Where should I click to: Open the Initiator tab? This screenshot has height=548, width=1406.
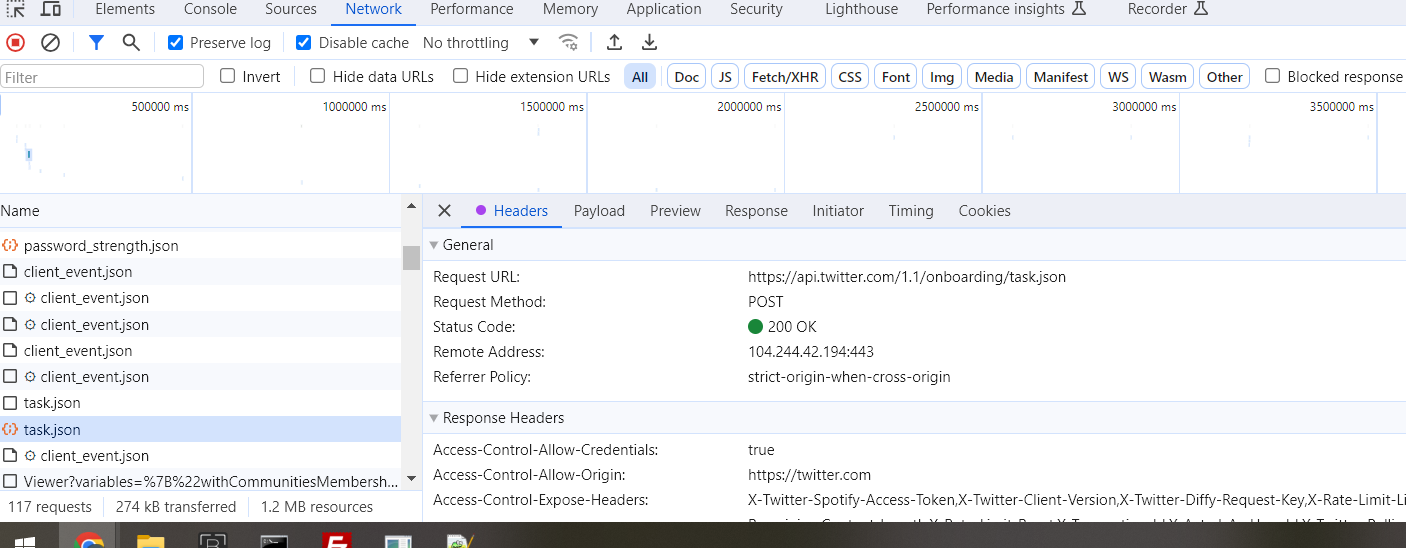tap(838, 211)
